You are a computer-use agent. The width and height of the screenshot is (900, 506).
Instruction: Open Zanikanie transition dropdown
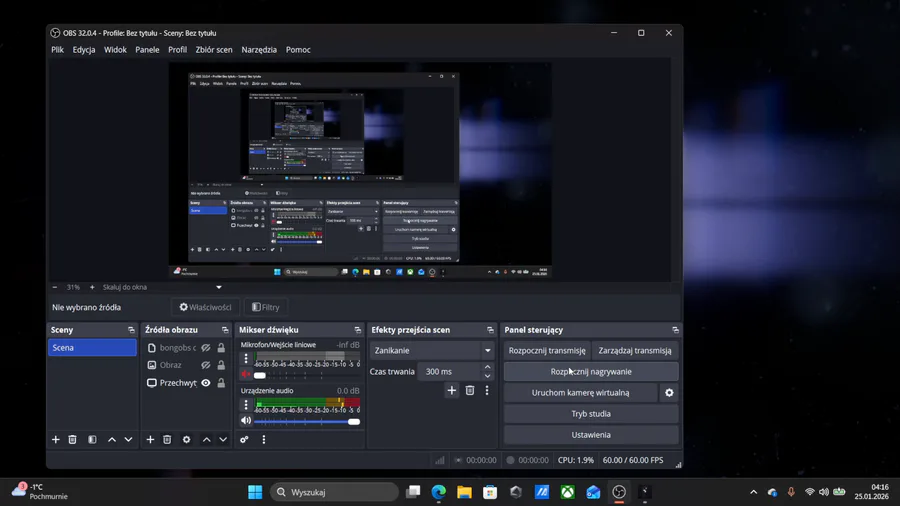click(x=432, y=351)
